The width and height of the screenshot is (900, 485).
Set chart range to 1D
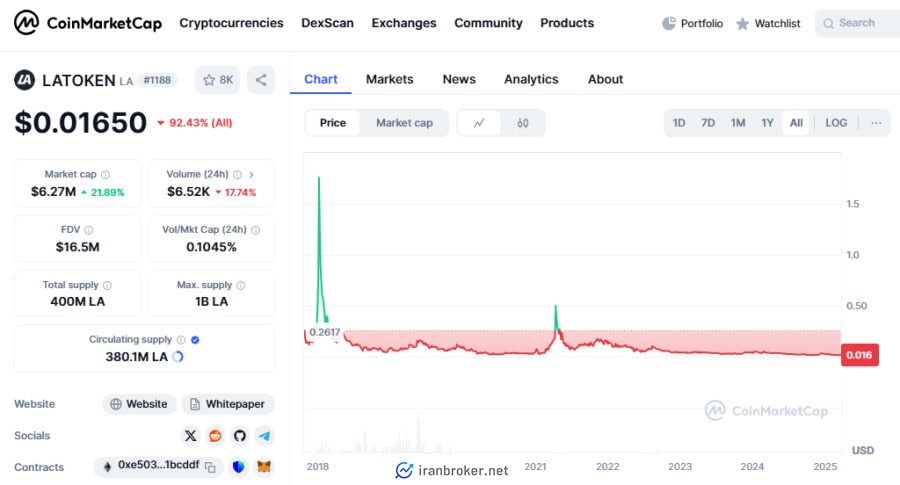679,123
